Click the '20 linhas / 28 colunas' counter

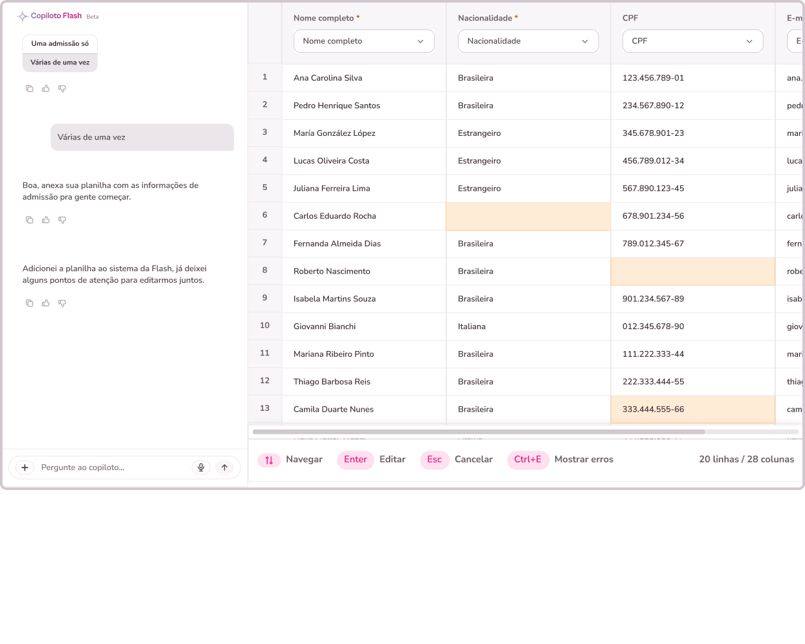coord(746,460)
